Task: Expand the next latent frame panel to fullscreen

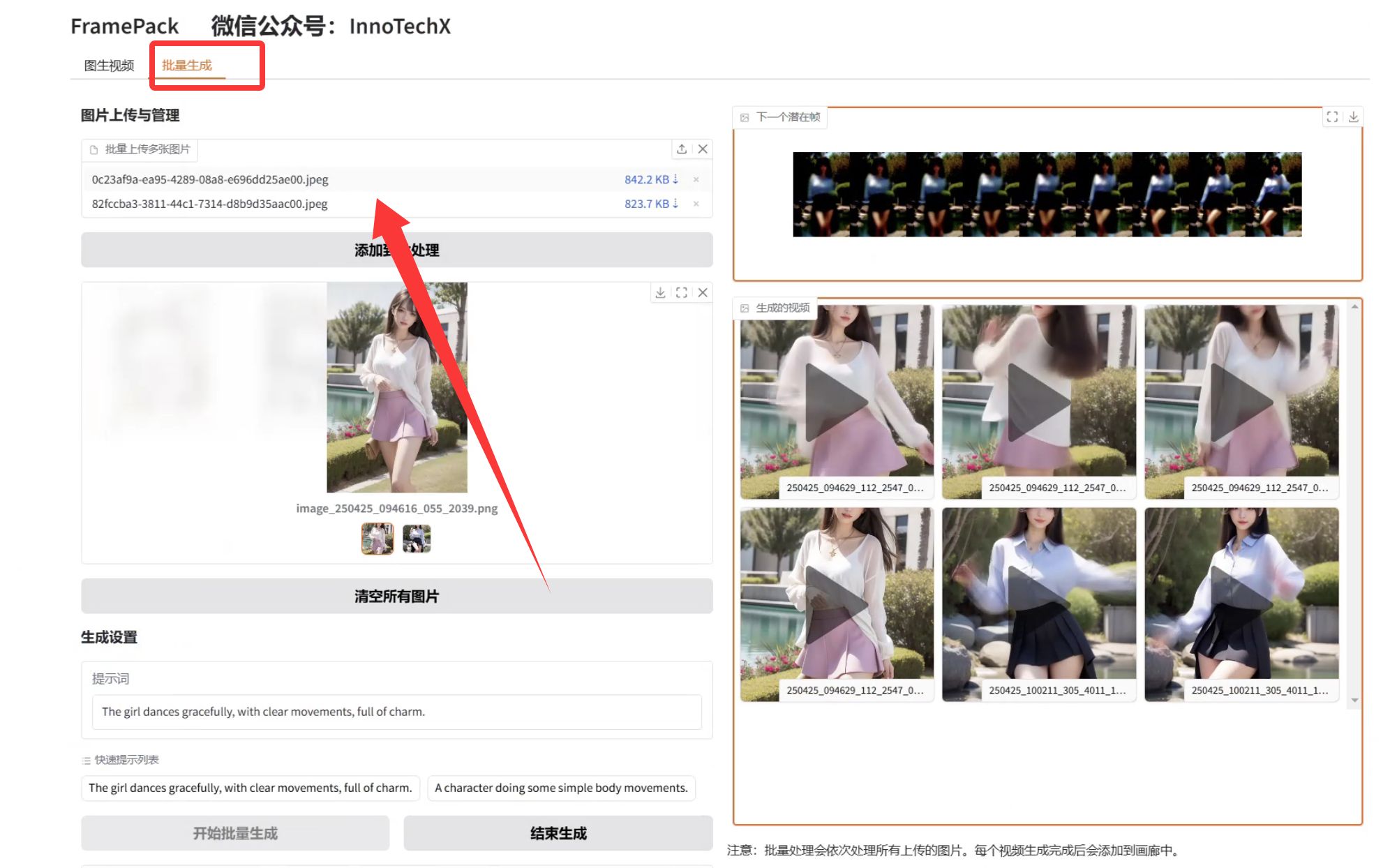Action: click(1332, 117)
